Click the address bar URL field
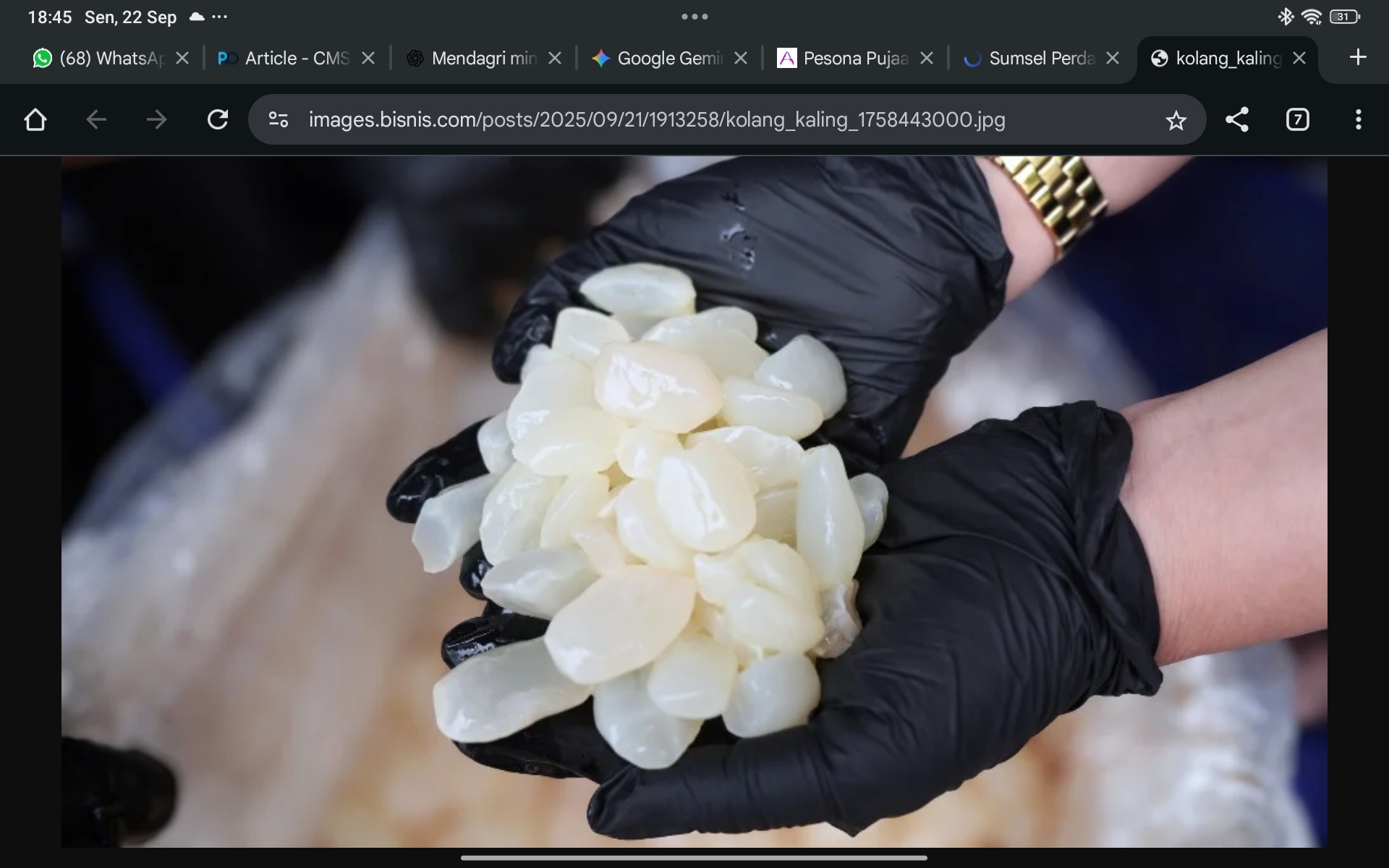Screen dimensions: 1389x868 pos(655,119)
